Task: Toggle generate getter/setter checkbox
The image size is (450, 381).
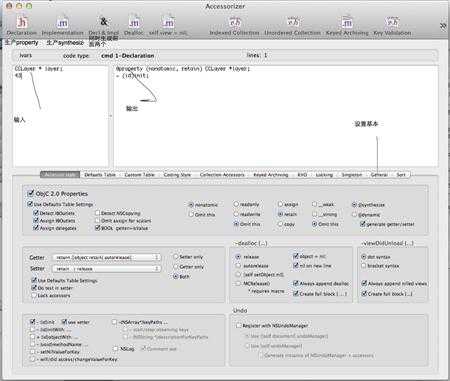Action: [363, 224]
